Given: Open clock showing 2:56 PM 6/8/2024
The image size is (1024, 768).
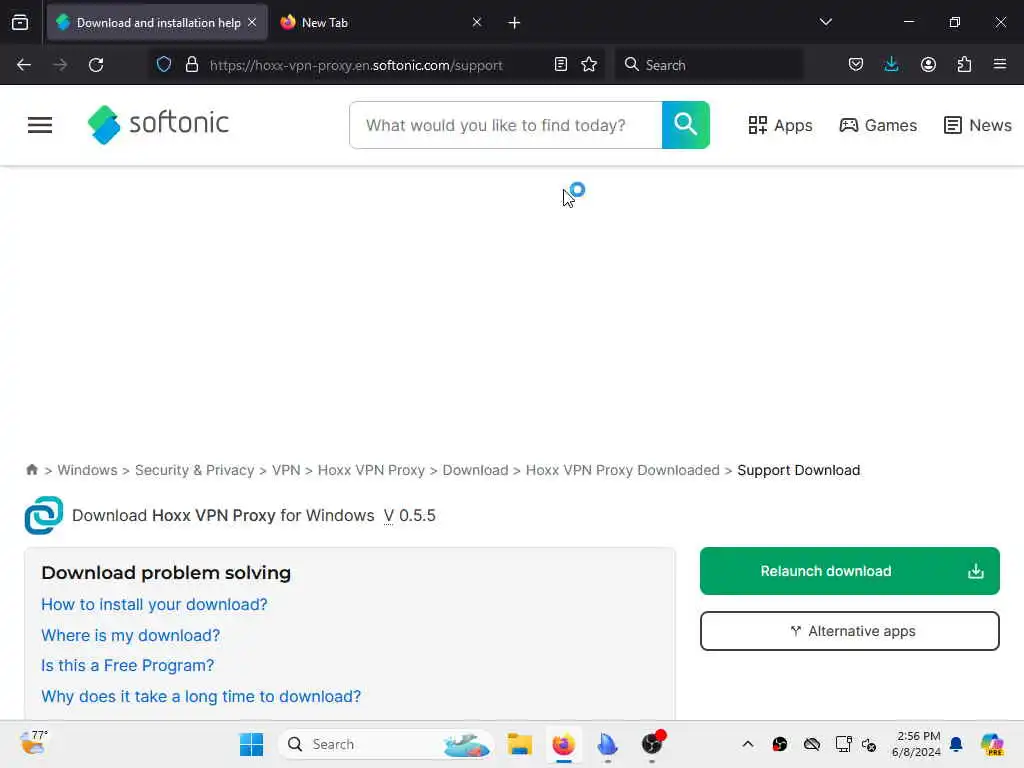Looking at the screenshot, I should [x=917, y=744].
